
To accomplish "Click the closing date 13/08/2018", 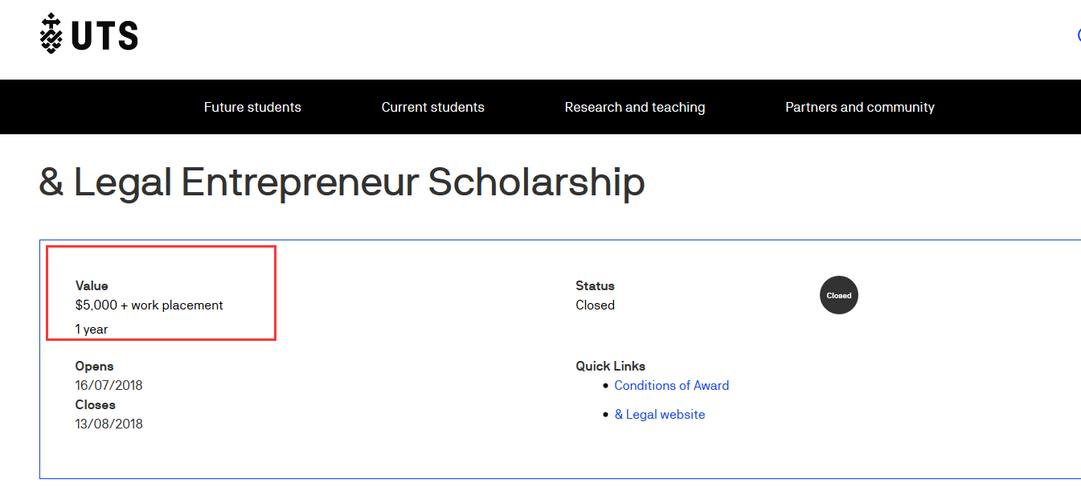I will coord(109,424).
